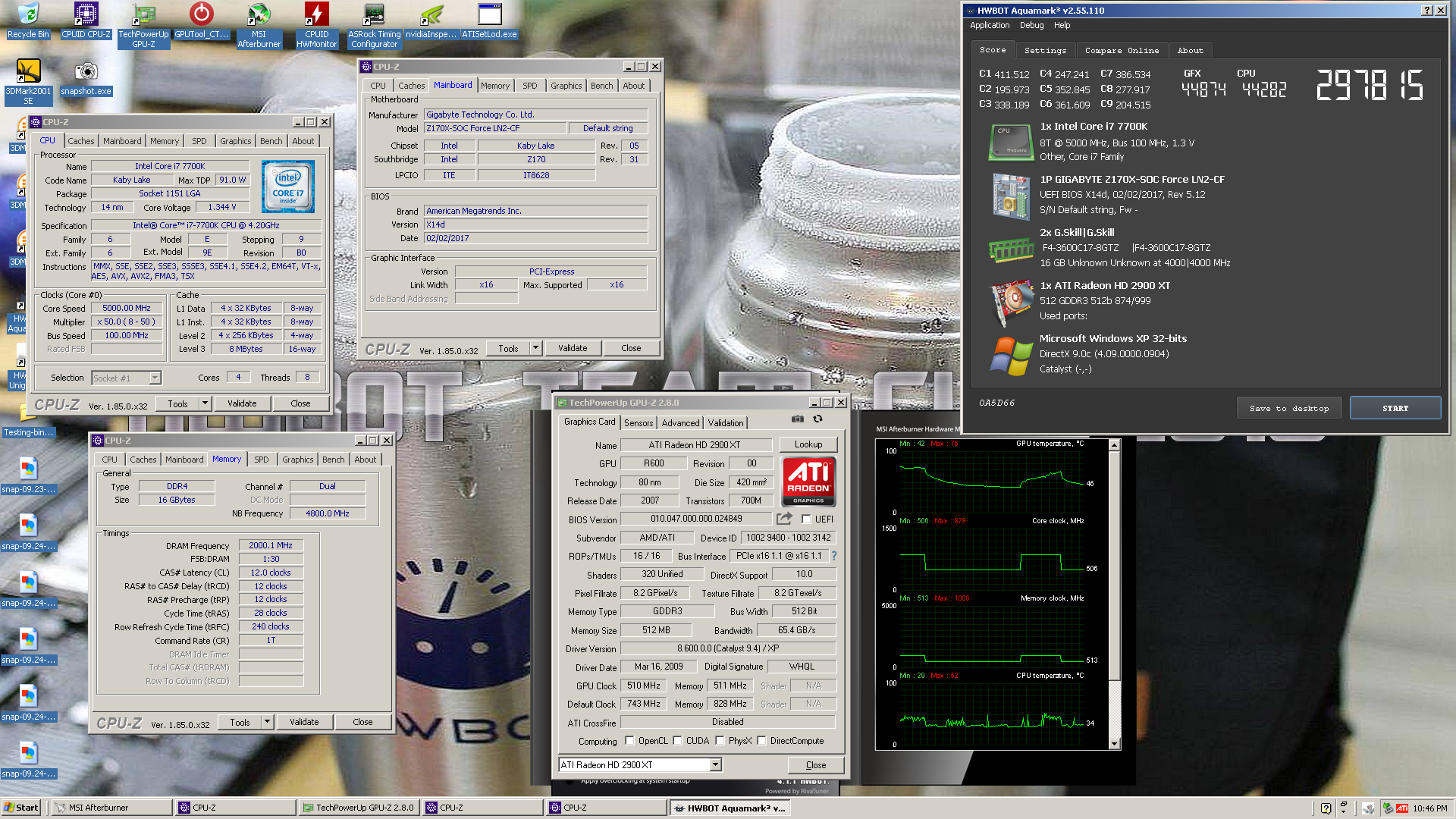
Task: Click ATI tray icon in system tray
Action: [x=1402, y=808]
